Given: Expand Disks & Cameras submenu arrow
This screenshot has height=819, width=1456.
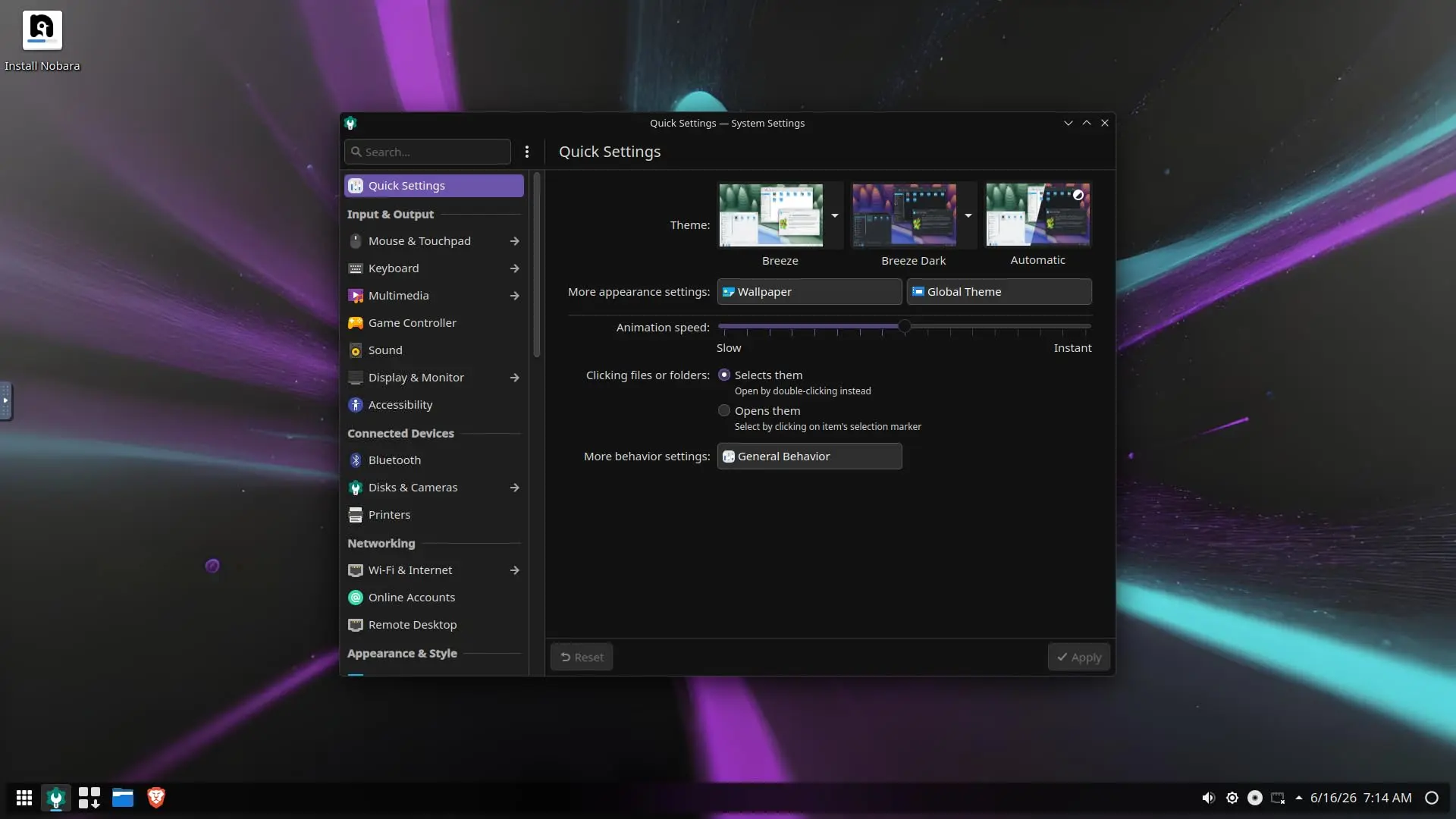Looking at the screenshot, I should [x=515, y=488].
